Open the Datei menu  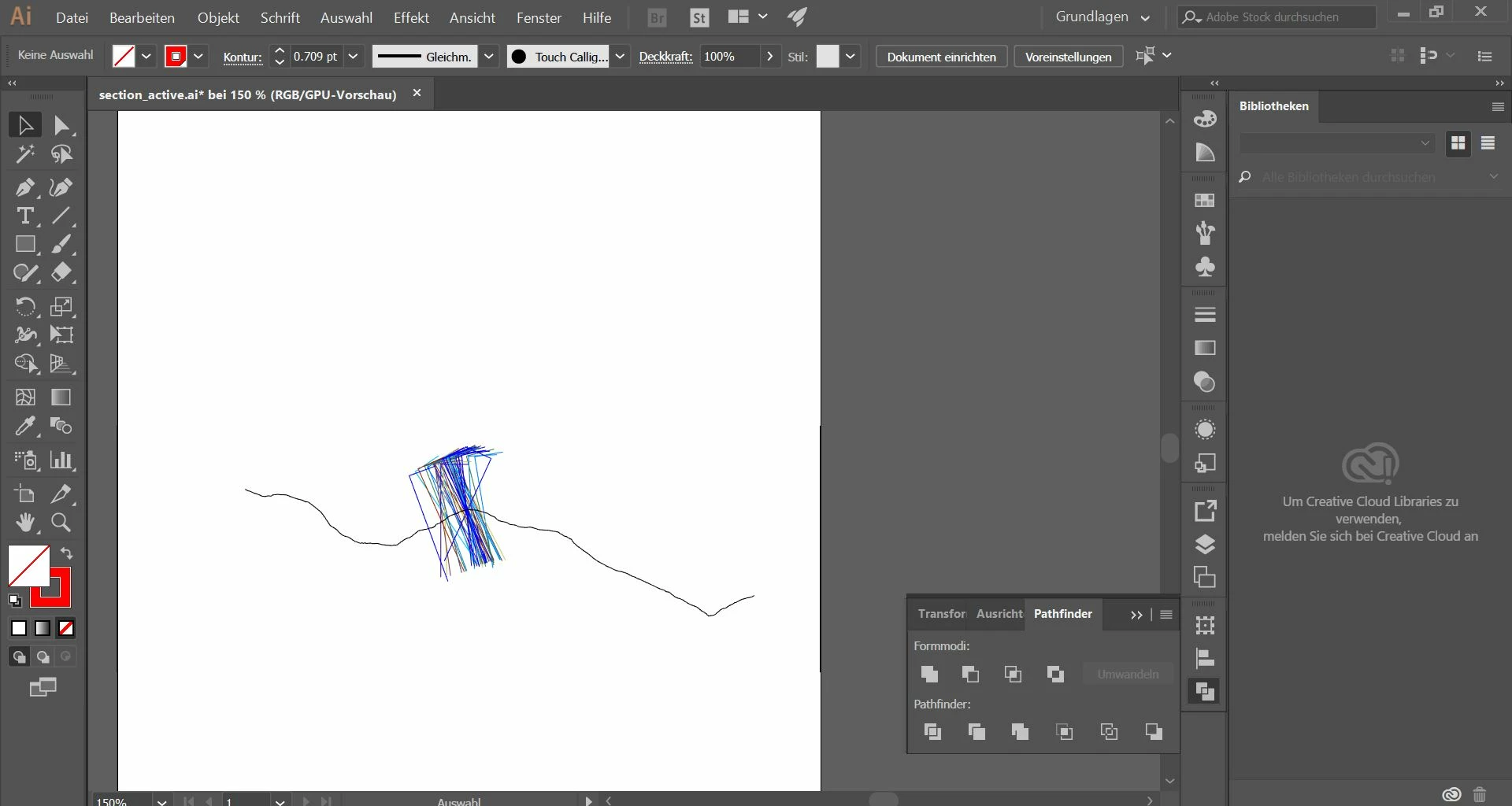point(72,17)
